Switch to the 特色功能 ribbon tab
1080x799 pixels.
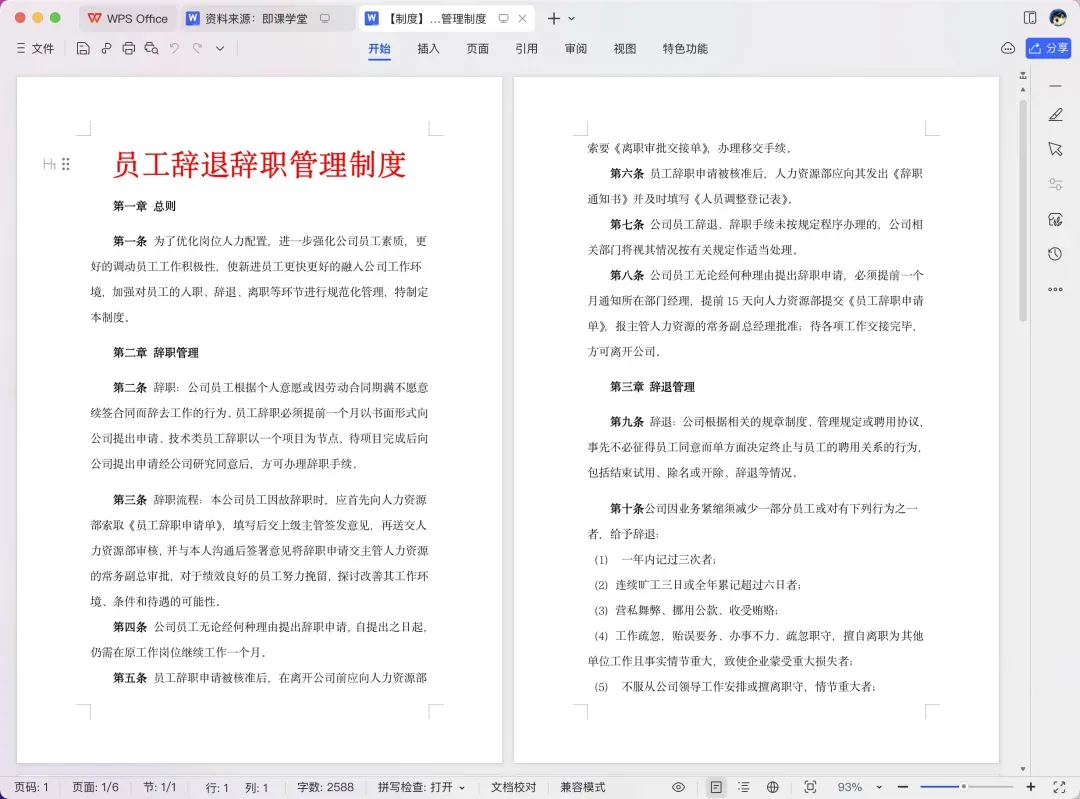(x=685, y=48)
